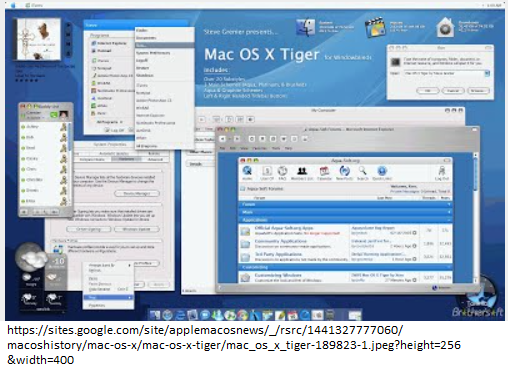Click the Apple logo in top bar
The width and height of the screenshot is (508, 369).
coord(13,5)
